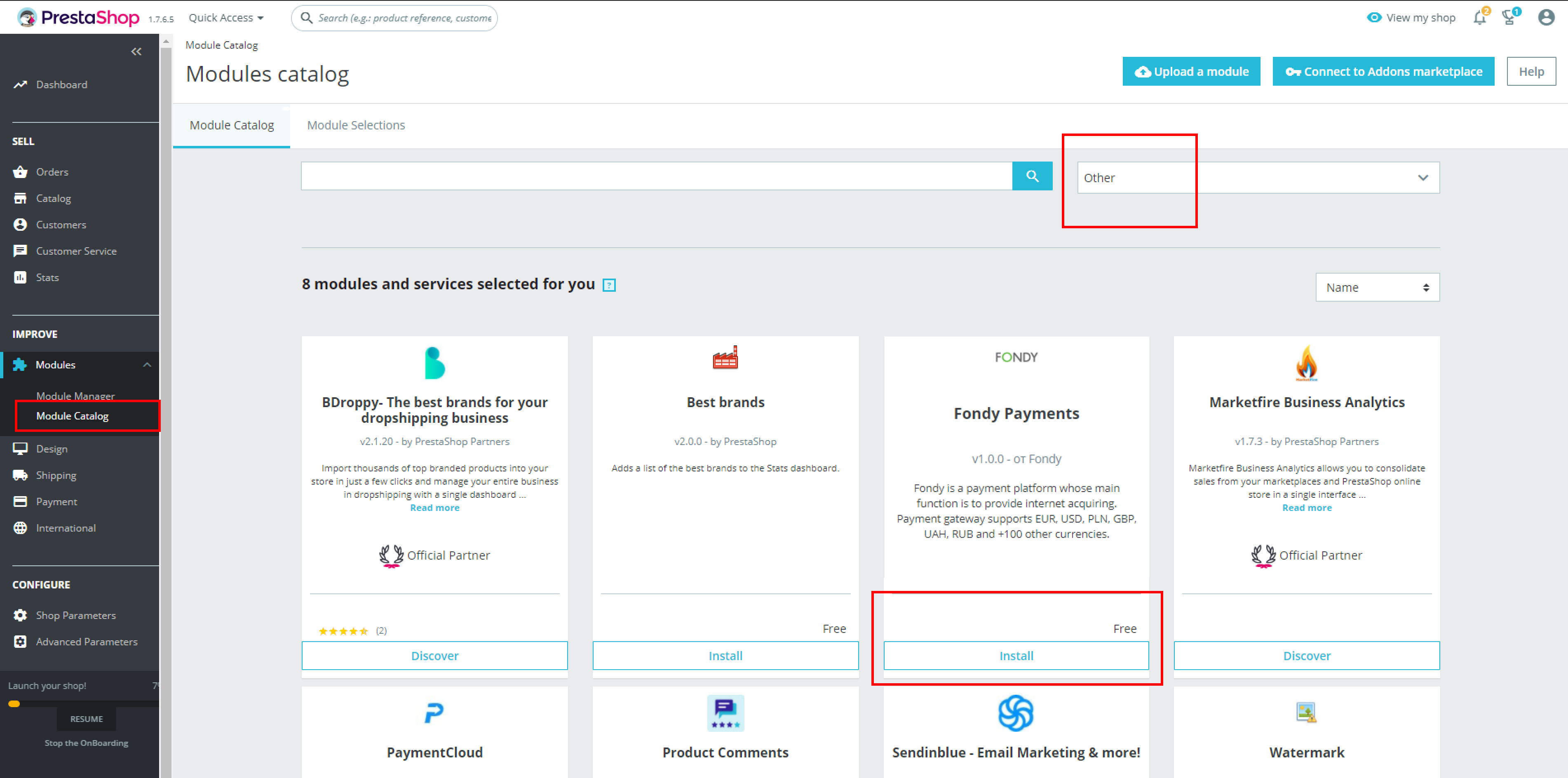Open the Name sort dropdown
This screenshot has height=778, width=1568.
pyautogui.click(x=1378, y=287)
